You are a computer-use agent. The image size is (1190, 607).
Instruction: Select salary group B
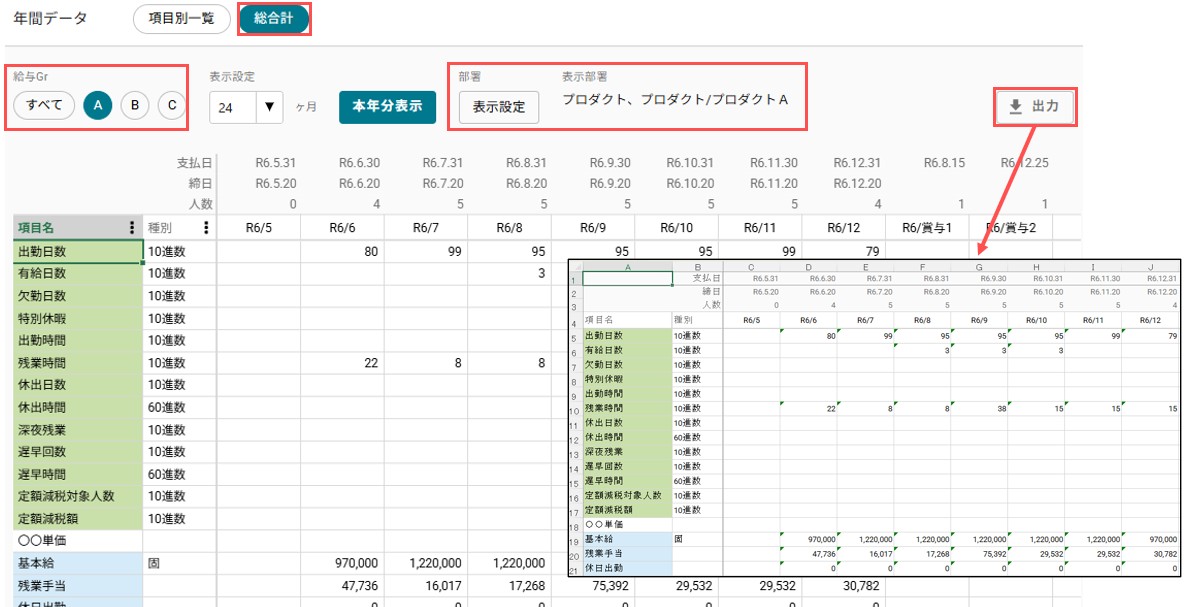(x=134, y=105)
